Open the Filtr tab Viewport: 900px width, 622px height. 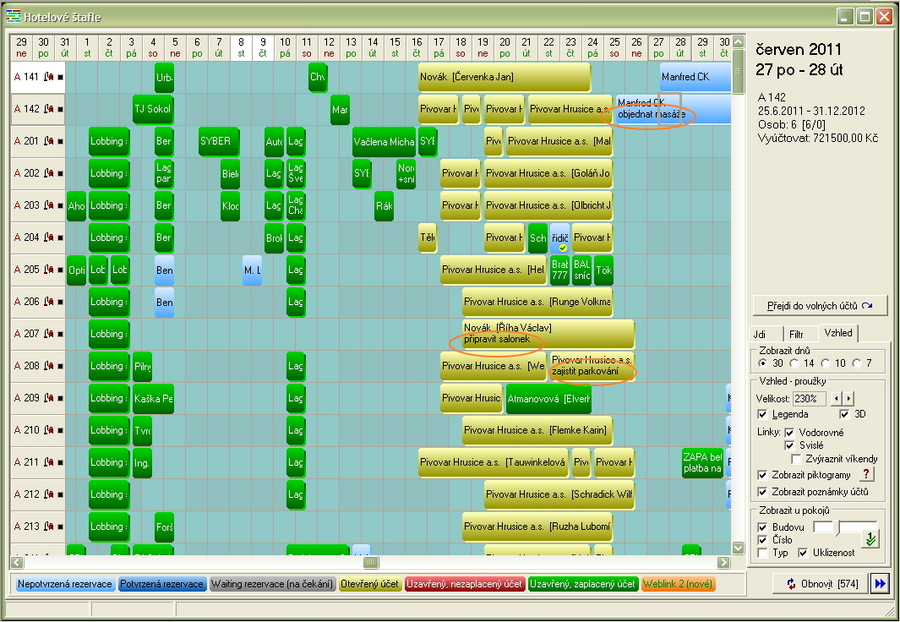click(796, 334)
